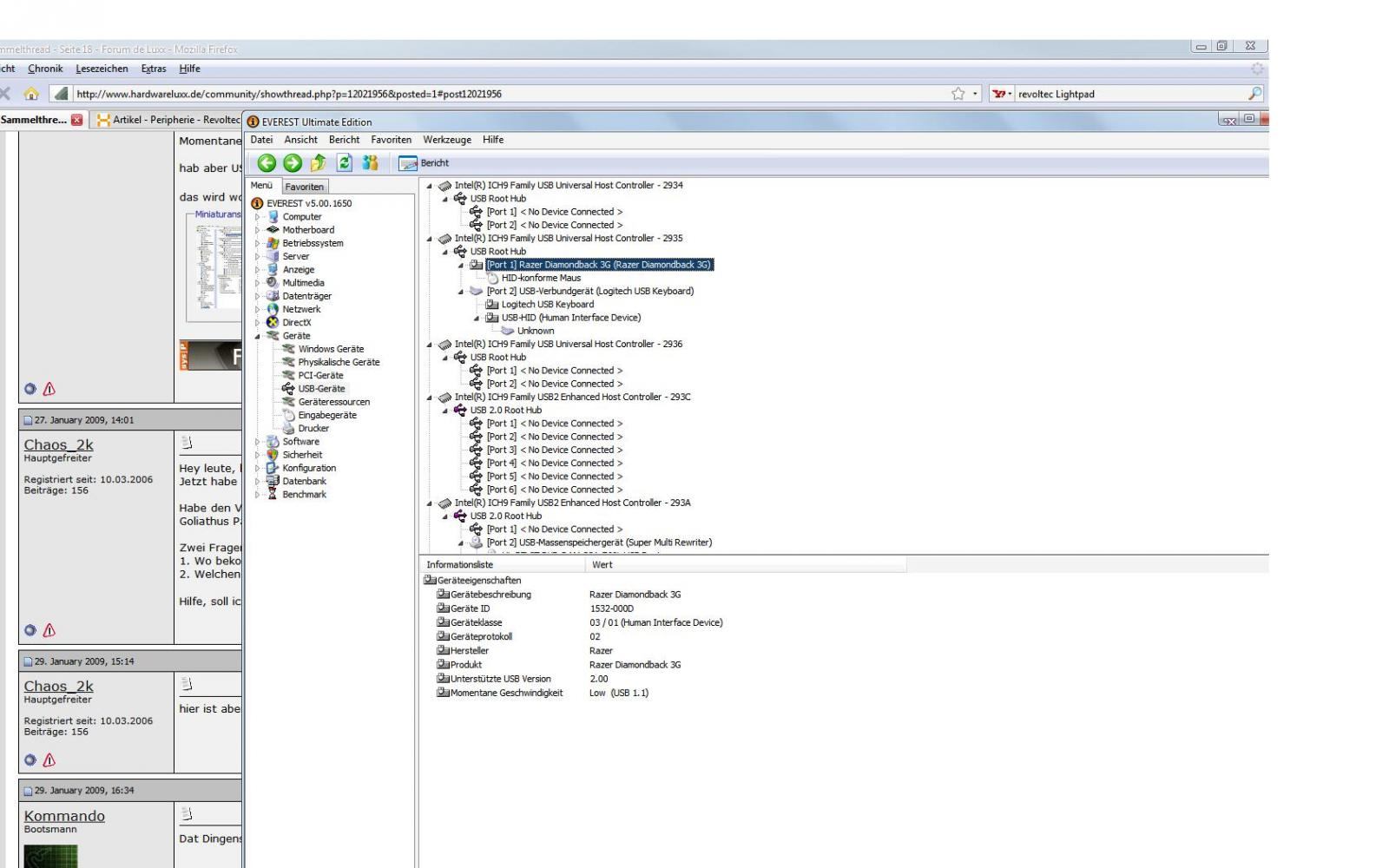The height and width of the screenshot is (868, 1389).
Task: Collapse the Port 2 USB-Verbundgerät node
Action: [461, 292]
